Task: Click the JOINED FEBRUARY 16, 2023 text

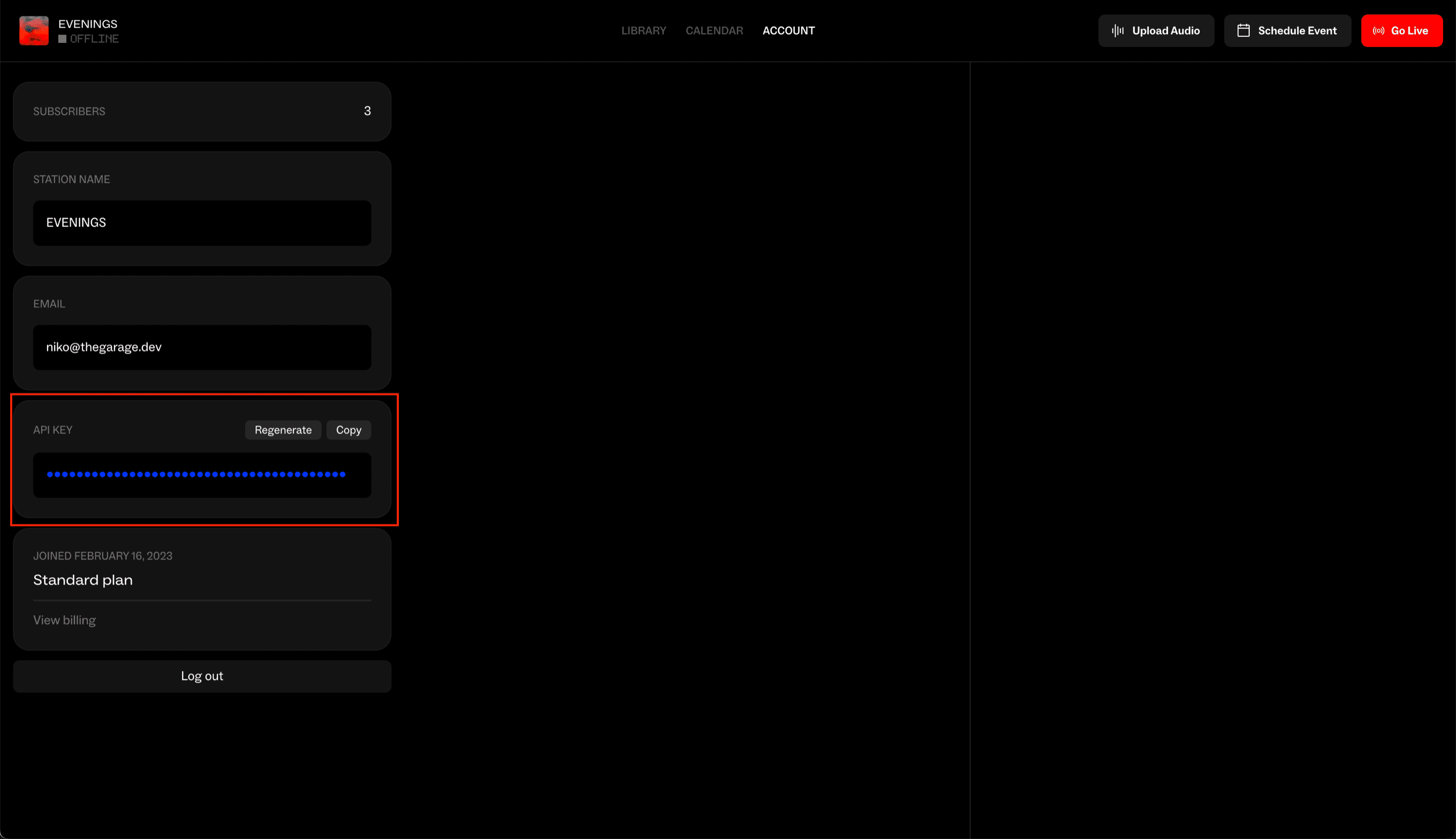Action: click(103, 555)
